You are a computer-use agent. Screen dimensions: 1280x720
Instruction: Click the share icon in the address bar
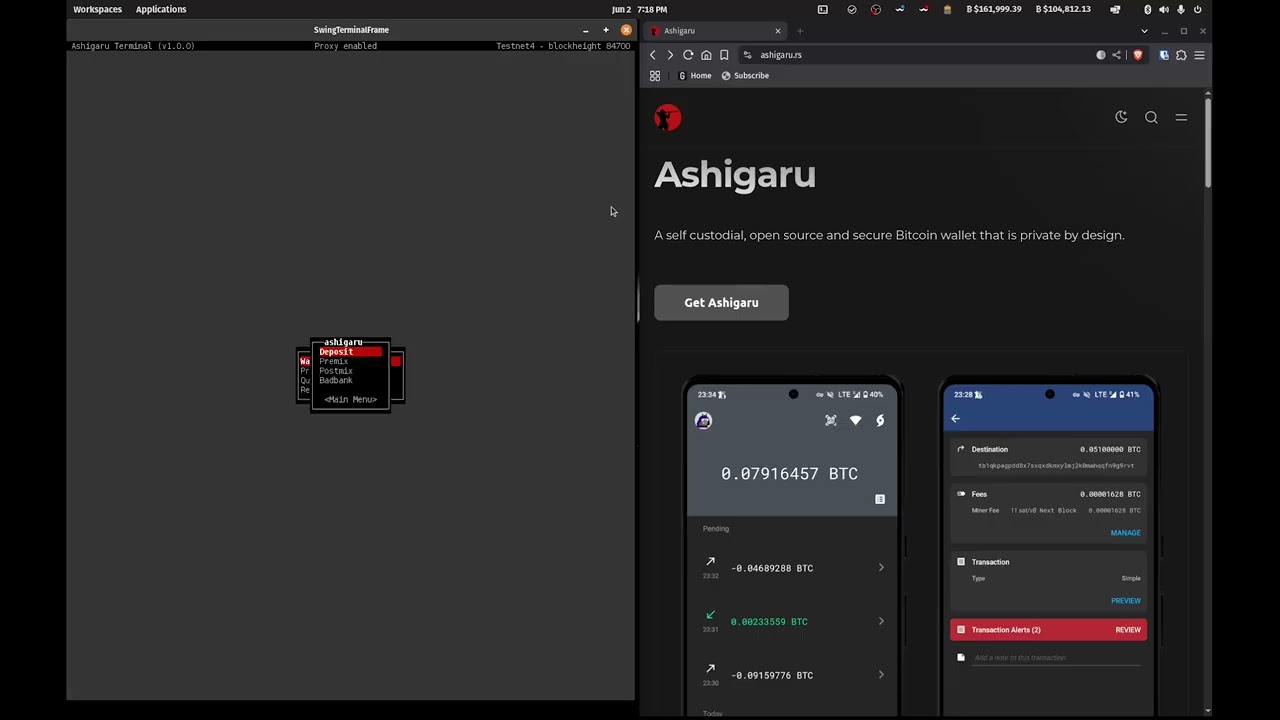click(1117, 55)
